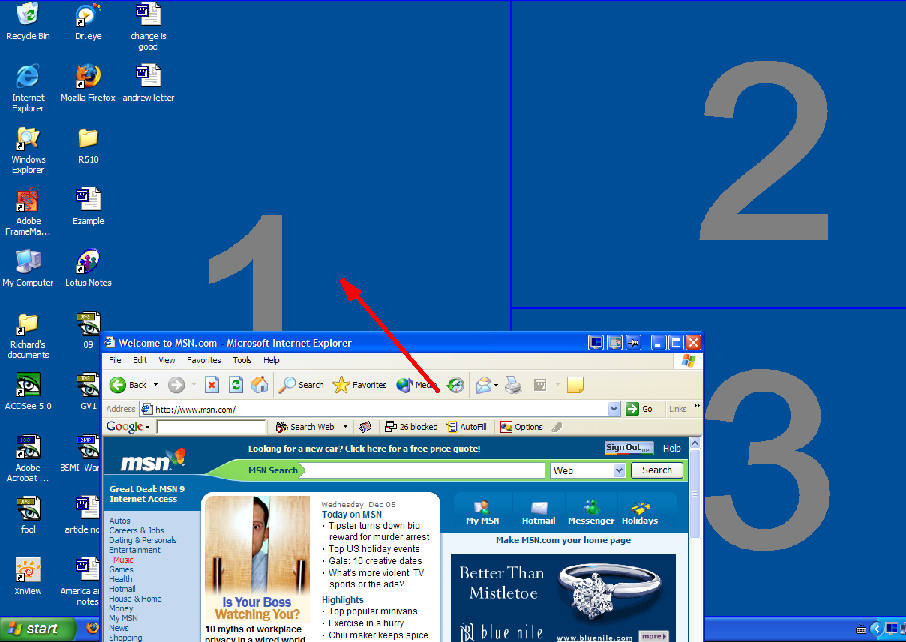
Task: Select the Dr.eye desktop icon
Action: click(88, 22)
